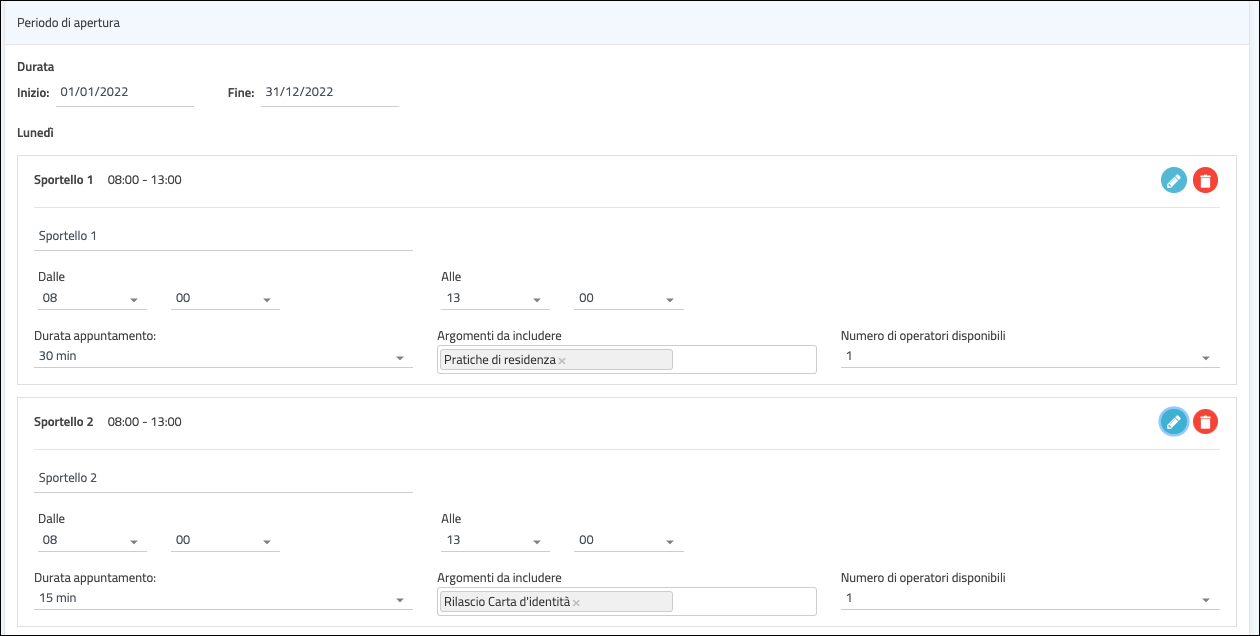
Task: Click the edit pencil icon for Sportello 2
Action: 1173,422
